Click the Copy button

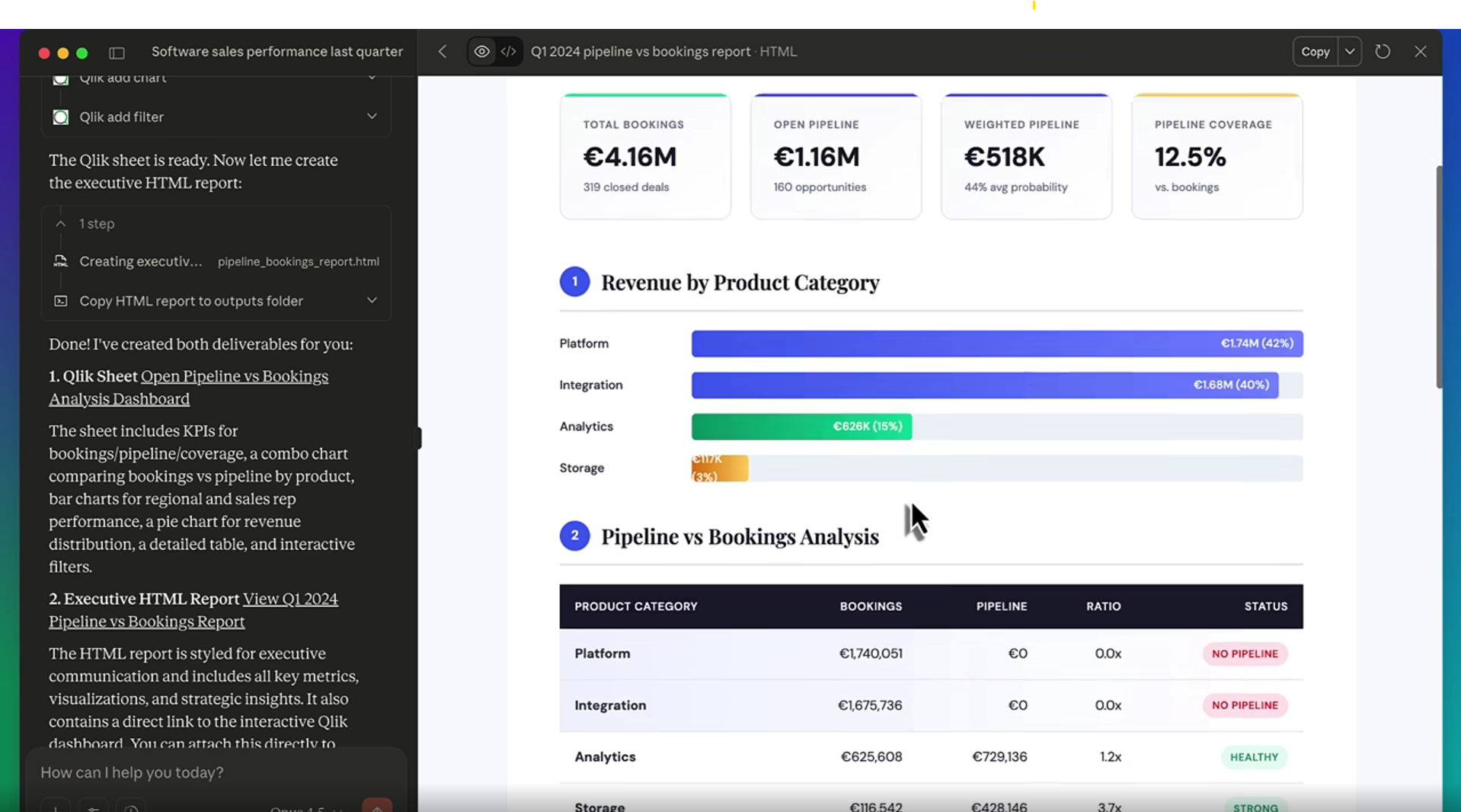point(1316,52)
